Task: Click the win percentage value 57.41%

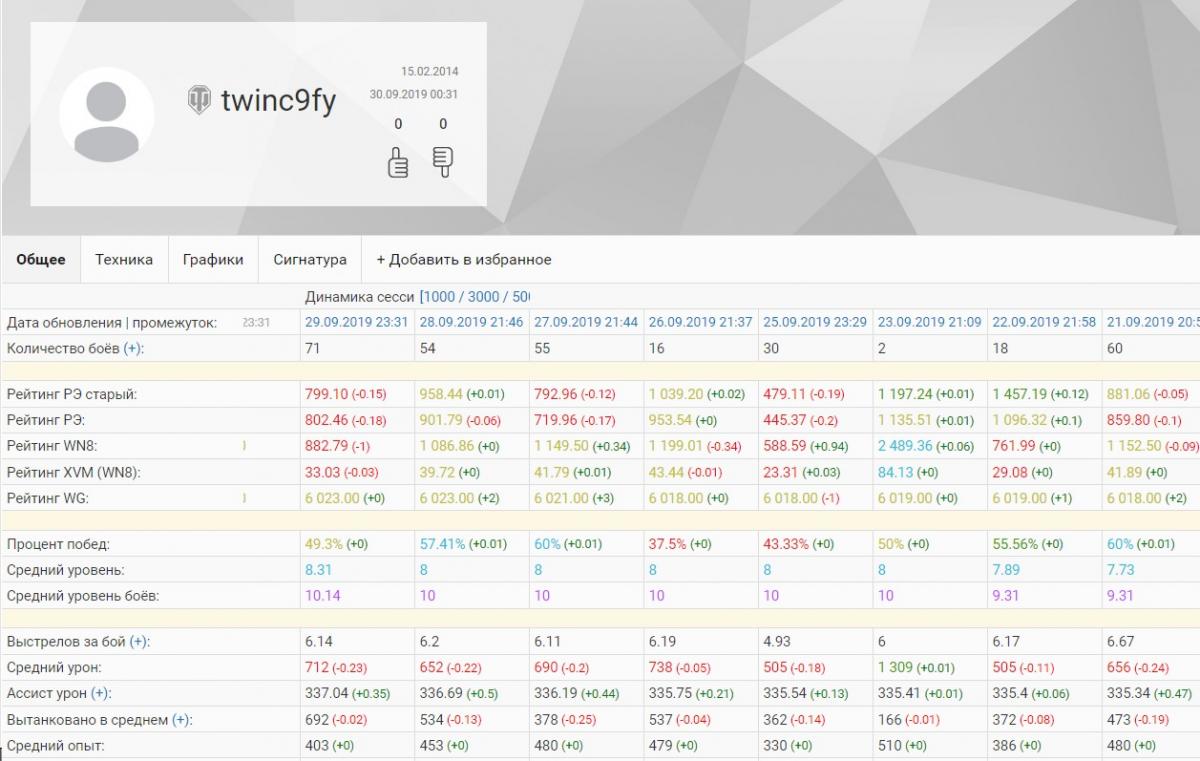Action: (x=442, y=544)
